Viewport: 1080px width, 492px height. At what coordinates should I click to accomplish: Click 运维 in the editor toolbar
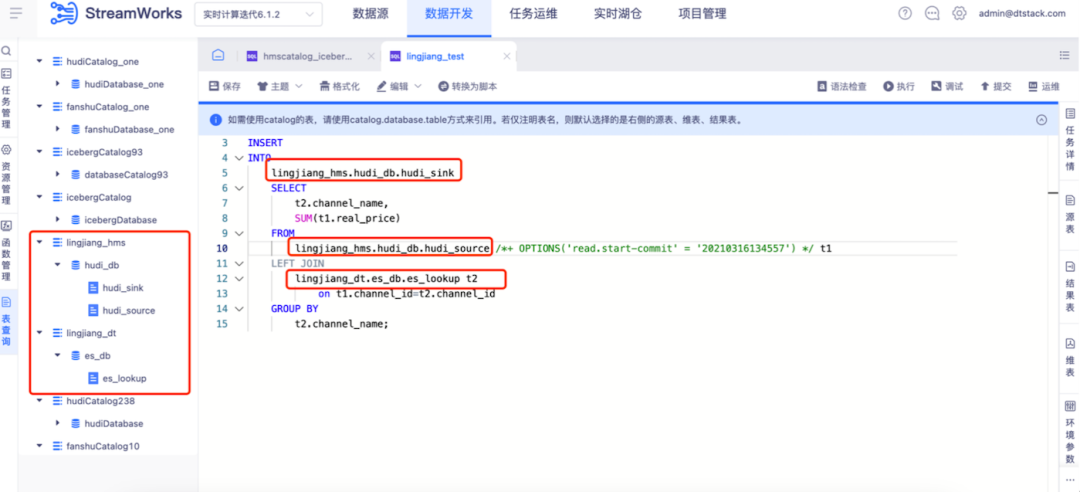(1043, 86)
